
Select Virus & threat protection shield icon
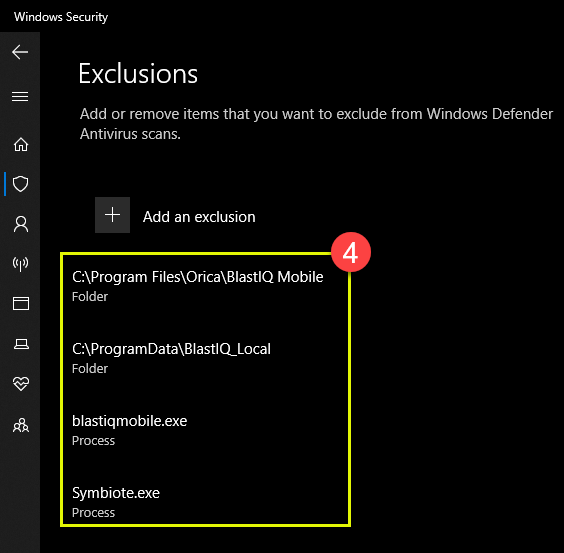tap(21, 184)
